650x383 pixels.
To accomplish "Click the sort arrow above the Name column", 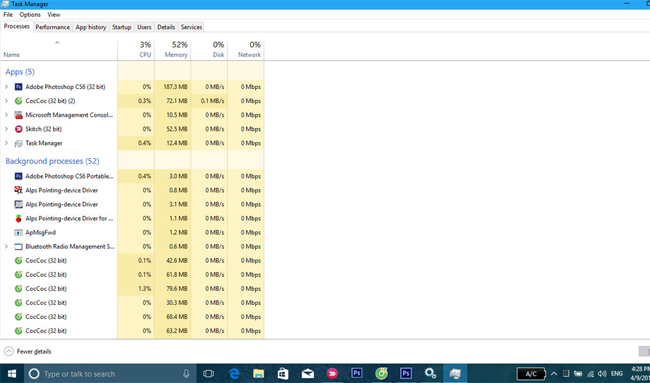I will [x=57, y=43].
